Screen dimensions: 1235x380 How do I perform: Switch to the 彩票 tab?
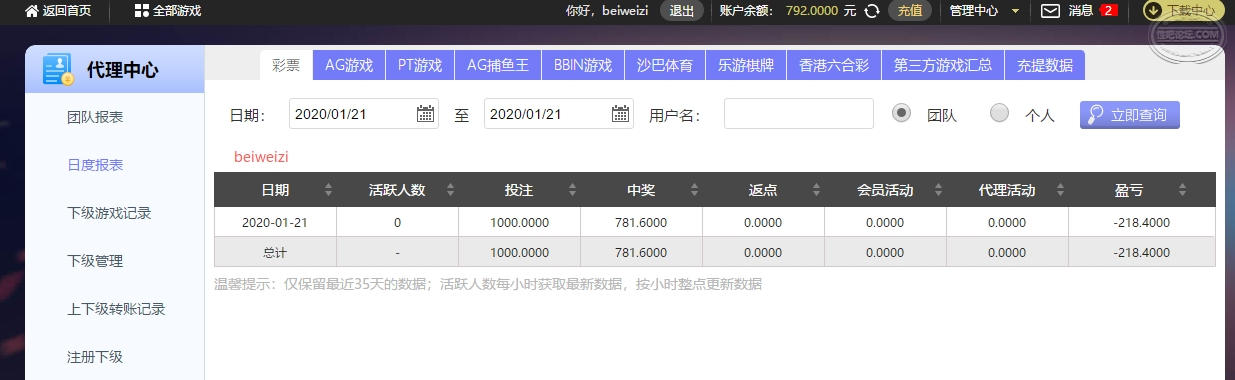coord(286,65)
